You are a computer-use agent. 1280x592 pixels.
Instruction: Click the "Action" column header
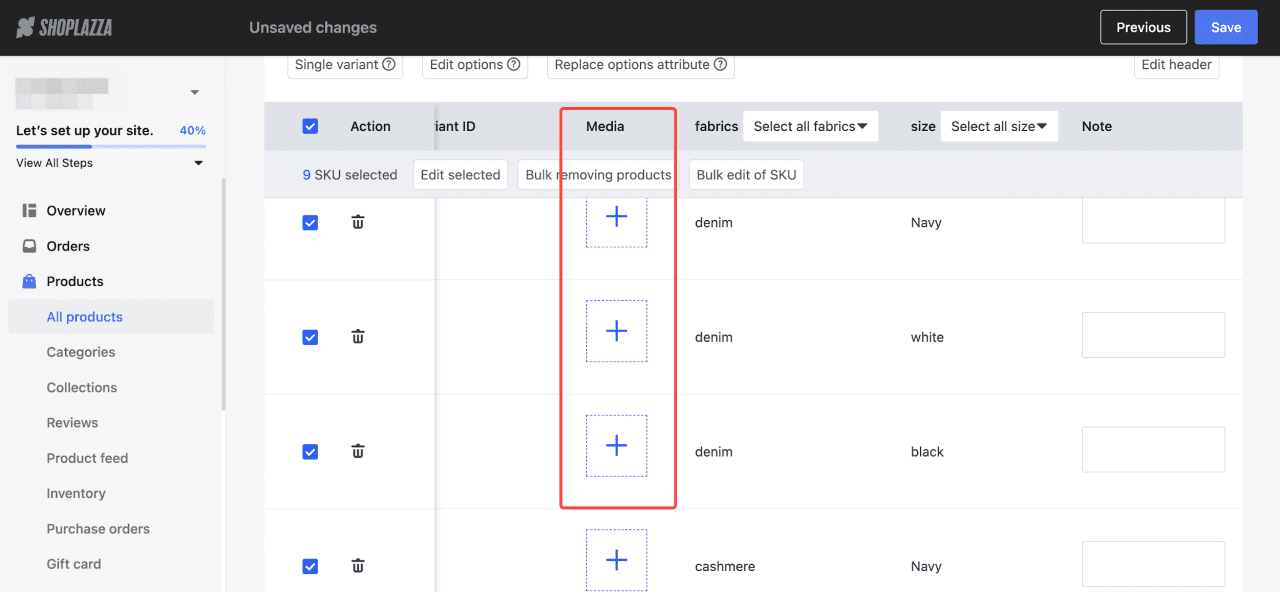pyautogui.click(x=370, y=126)
